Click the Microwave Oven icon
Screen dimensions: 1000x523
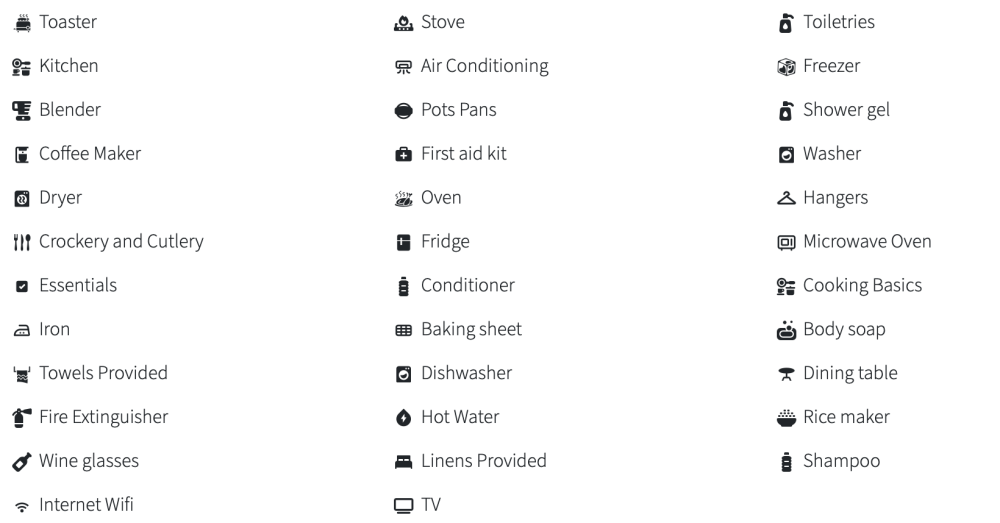(786, 242)
